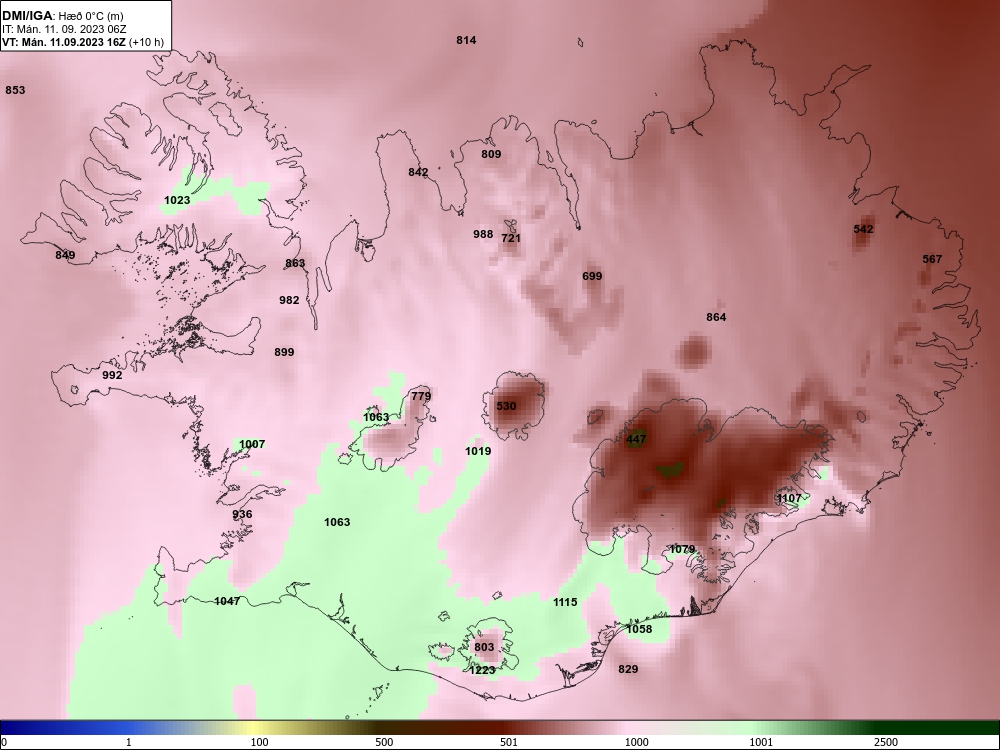Click the map value 1019
Image resolution: width=1000 pixels, height=750 pixels.
[x=478, y=452]
